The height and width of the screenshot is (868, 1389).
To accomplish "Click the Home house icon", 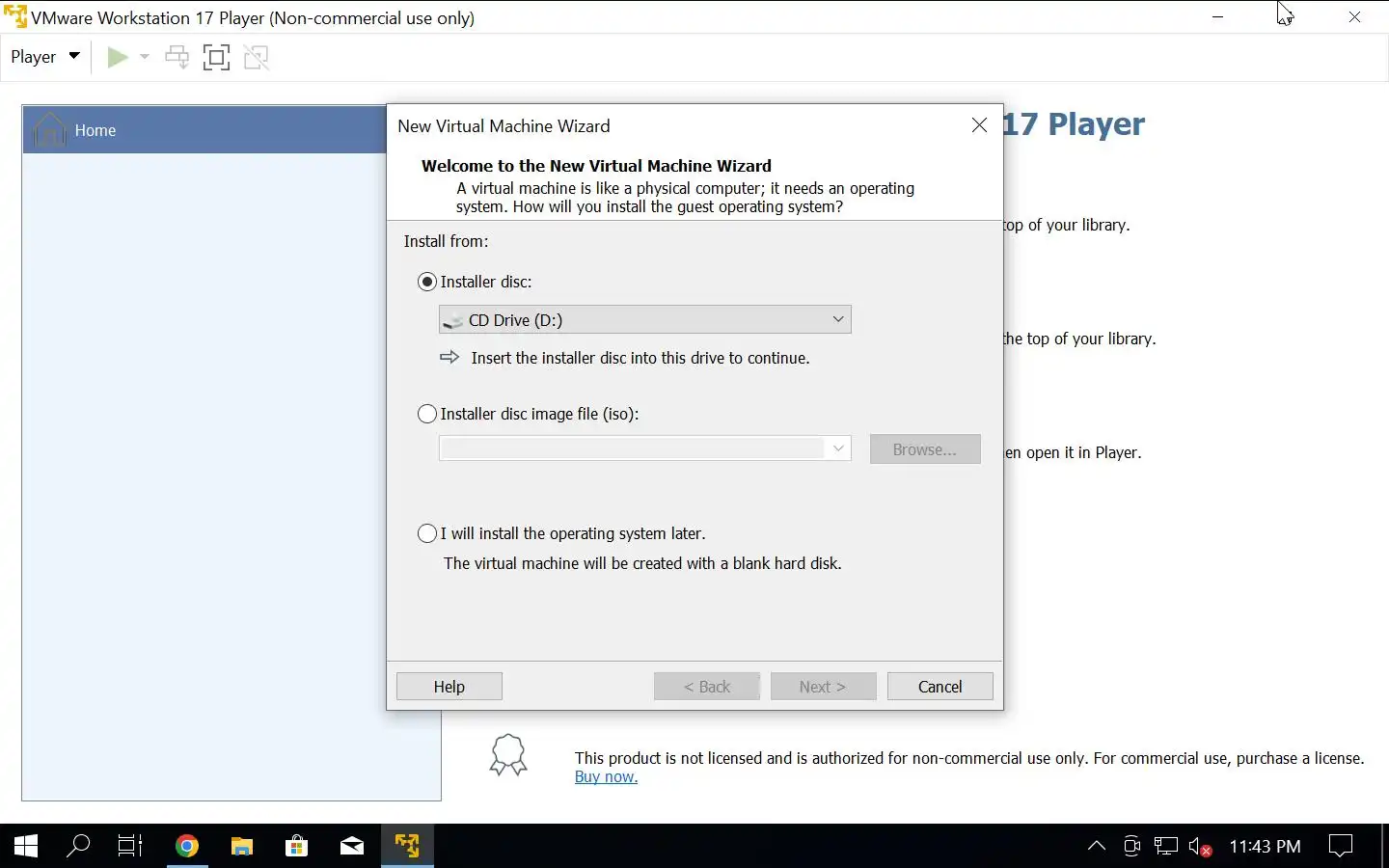I will coord(49,129).
